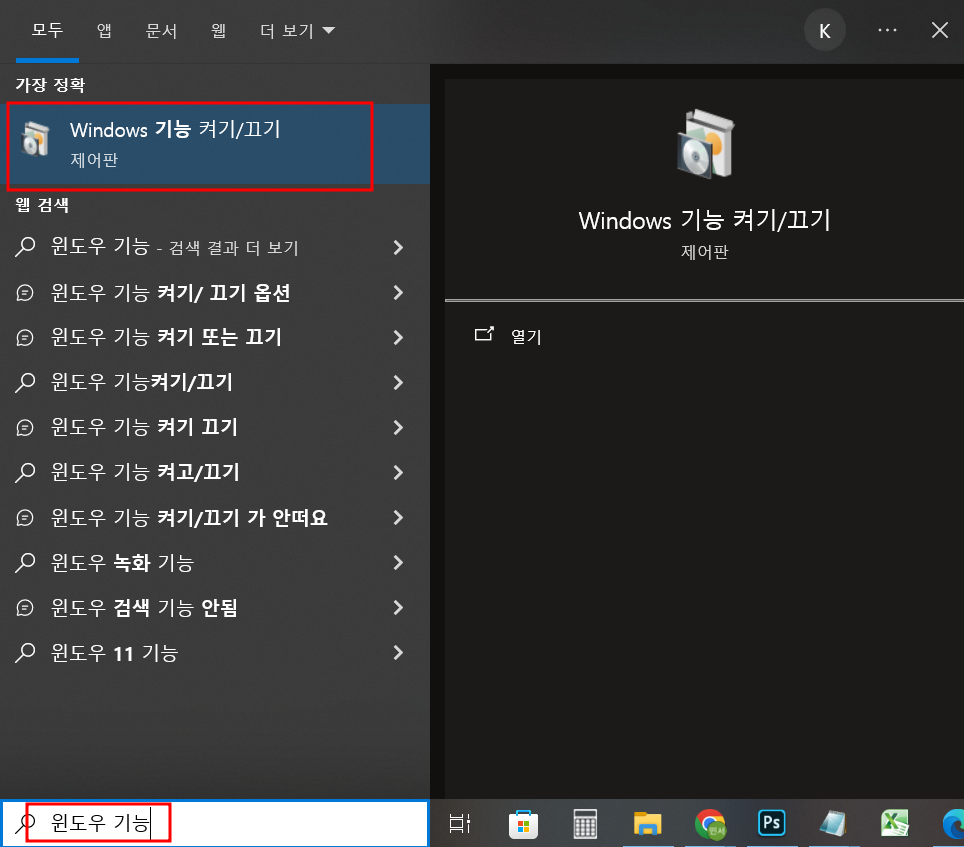This screenshot has width=964, height=847.
Task: Expand chevron for 윈도우 11 기능
Action: coord(398,652)
